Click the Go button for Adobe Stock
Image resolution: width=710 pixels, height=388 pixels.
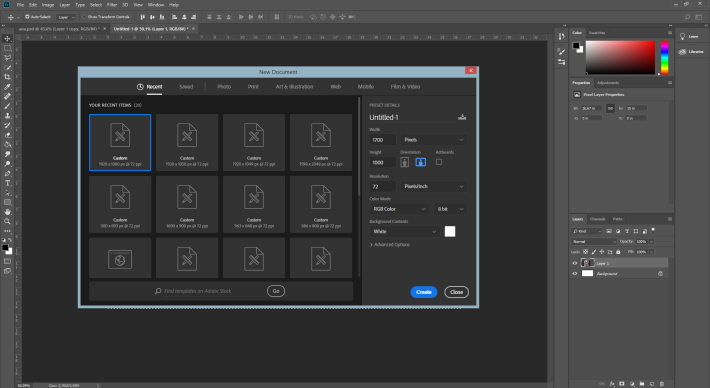pyautogui.click(x=276, y=291)
